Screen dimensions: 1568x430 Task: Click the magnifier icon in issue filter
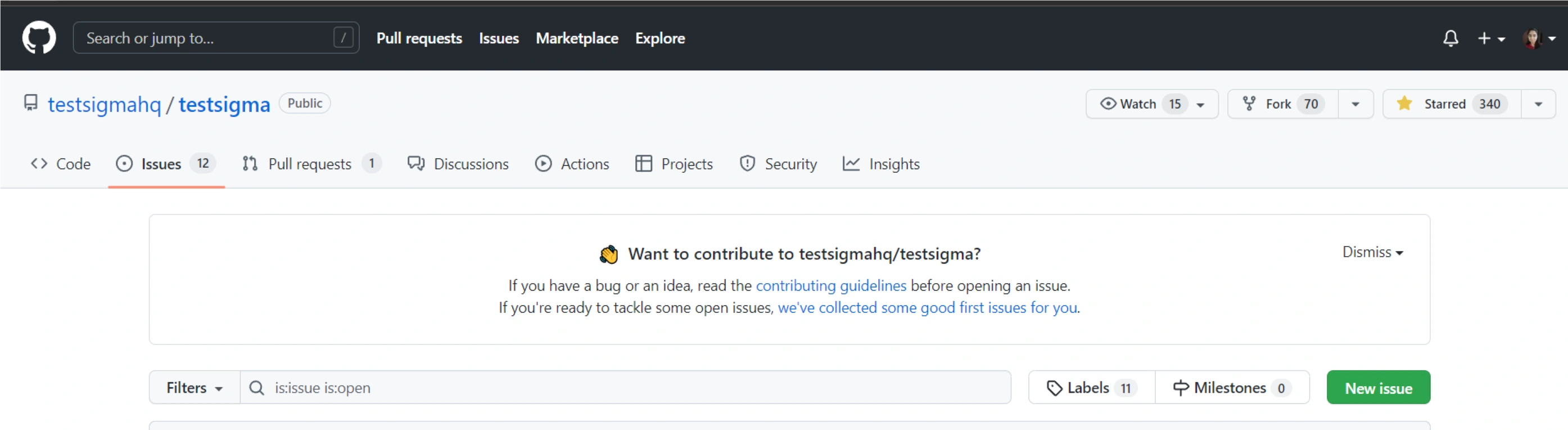coord(257,388)
